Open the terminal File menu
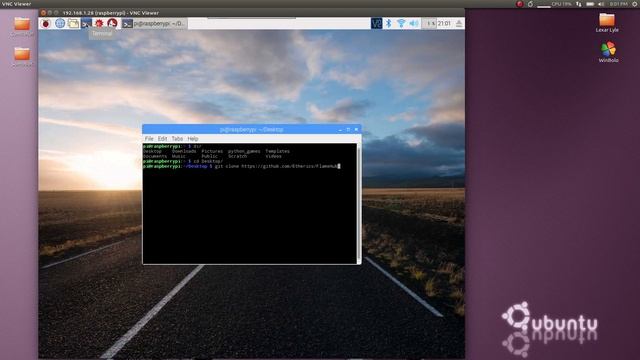This screenshot has height=360, width=640. [x=149, y=139]
